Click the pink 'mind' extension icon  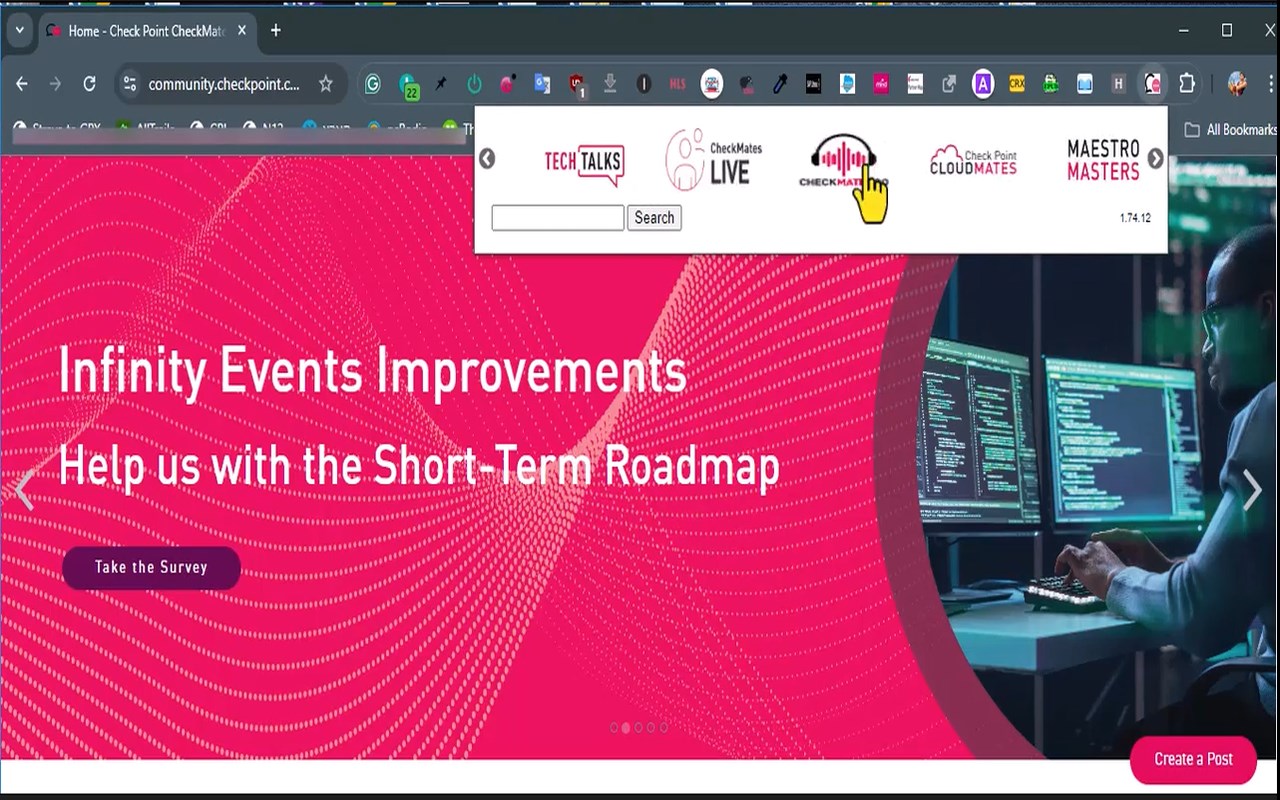(x=881, y=84)
